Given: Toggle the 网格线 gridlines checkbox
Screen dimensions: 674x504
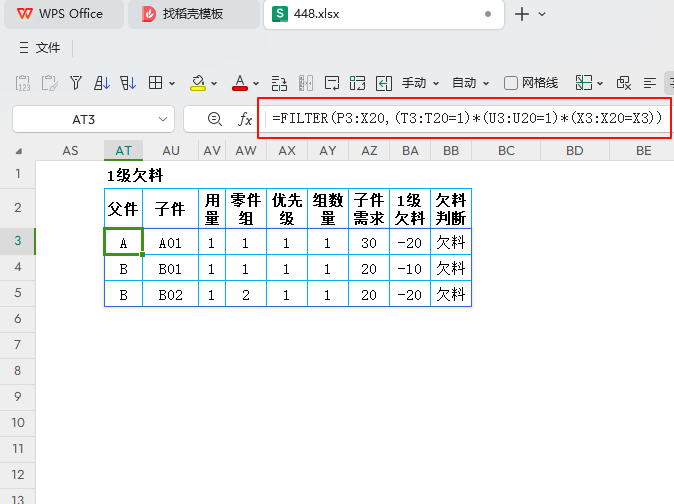Looking at the screenshot, I should (511, 82).
